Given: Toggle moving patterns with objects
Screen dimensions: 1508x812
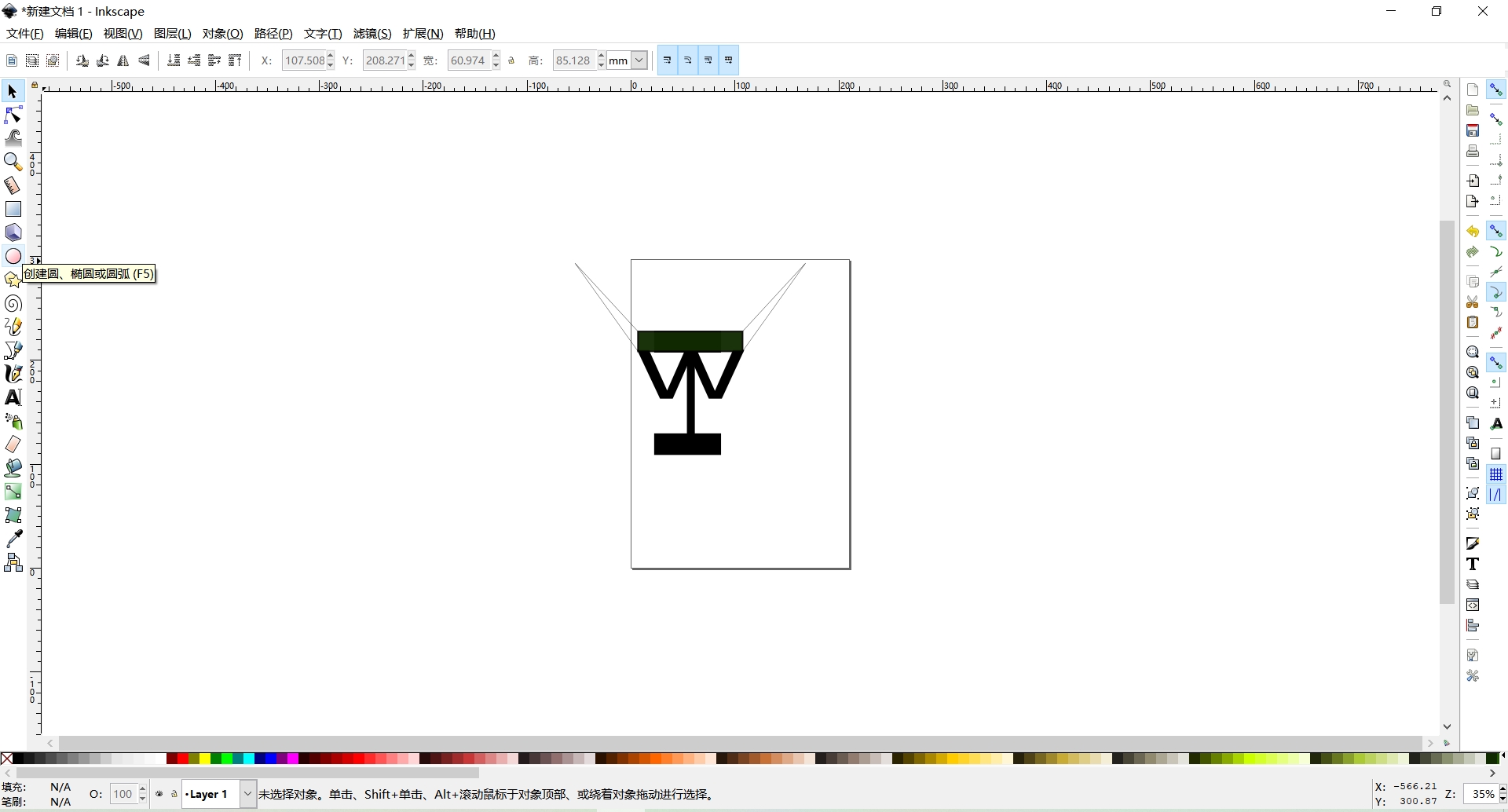Looking at the screenshot, I should pos(729,60).
